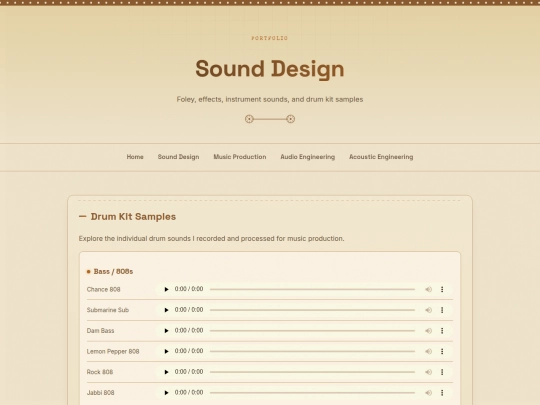Click the Dam Bass sample name
540x405 pixels.
click(100, 331)
